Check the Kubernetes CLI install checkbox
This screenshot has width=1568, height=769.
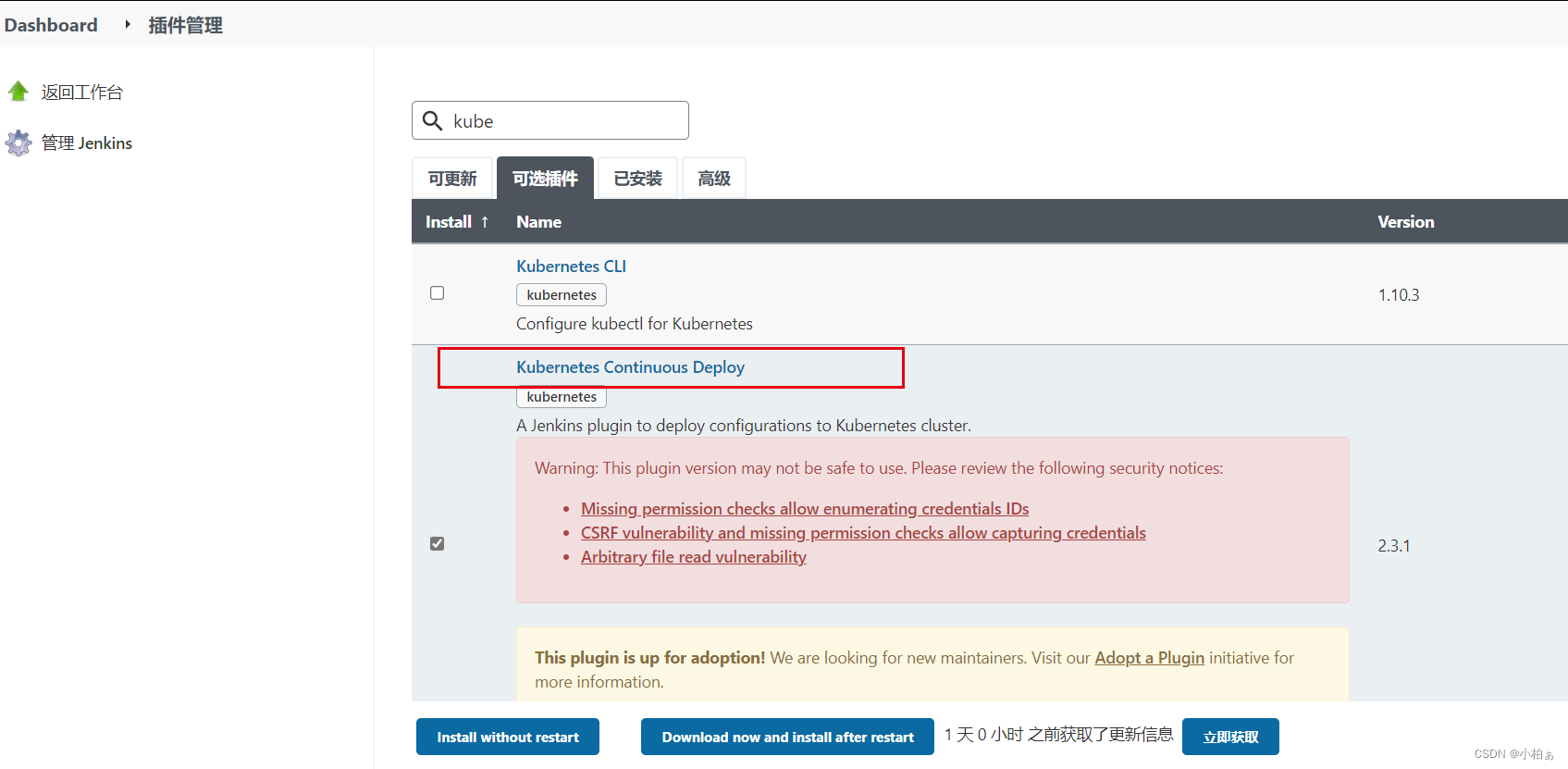[438, 293]
